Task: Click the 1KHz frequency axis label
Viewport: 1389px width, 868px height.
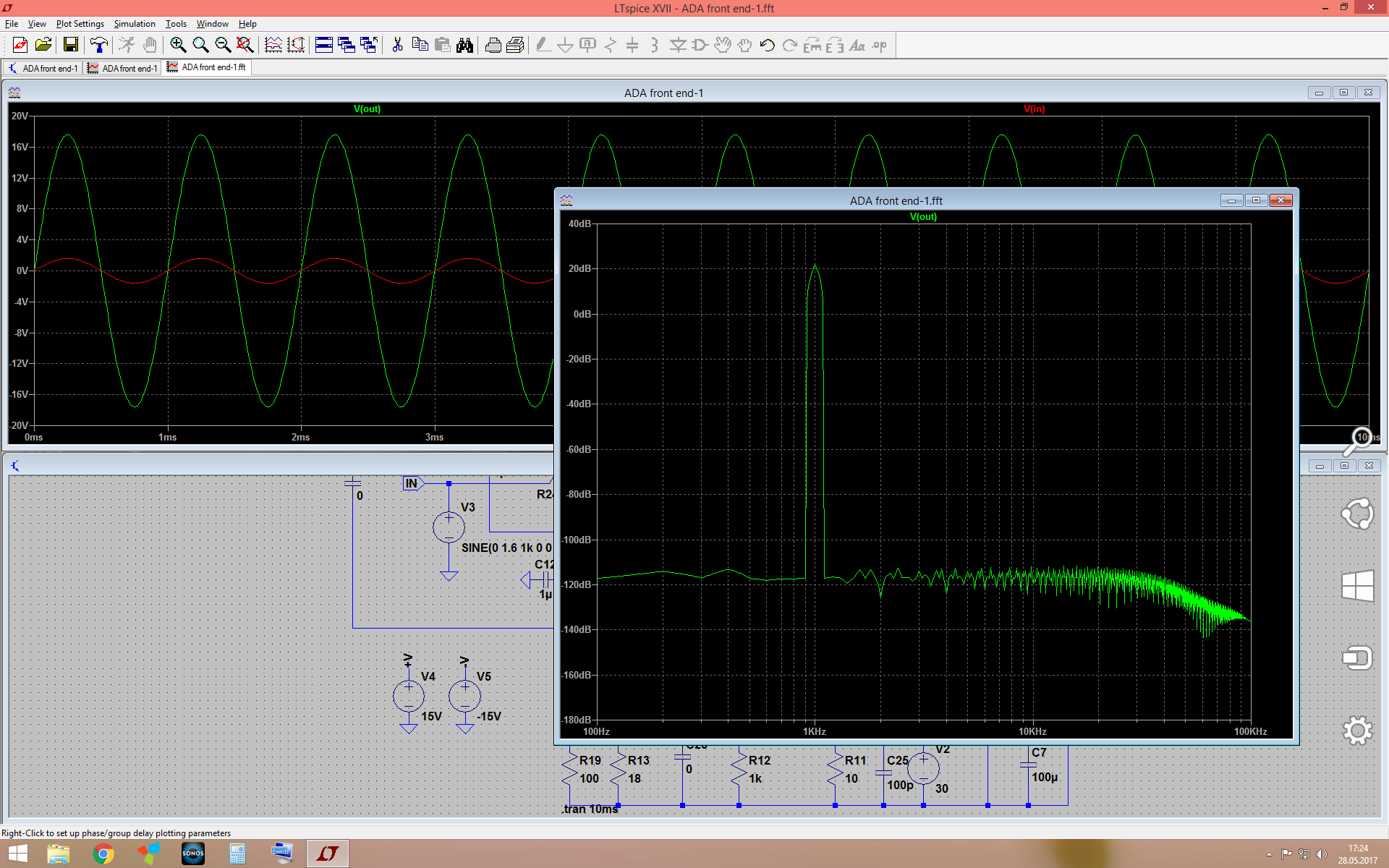Action: [814, 731]
